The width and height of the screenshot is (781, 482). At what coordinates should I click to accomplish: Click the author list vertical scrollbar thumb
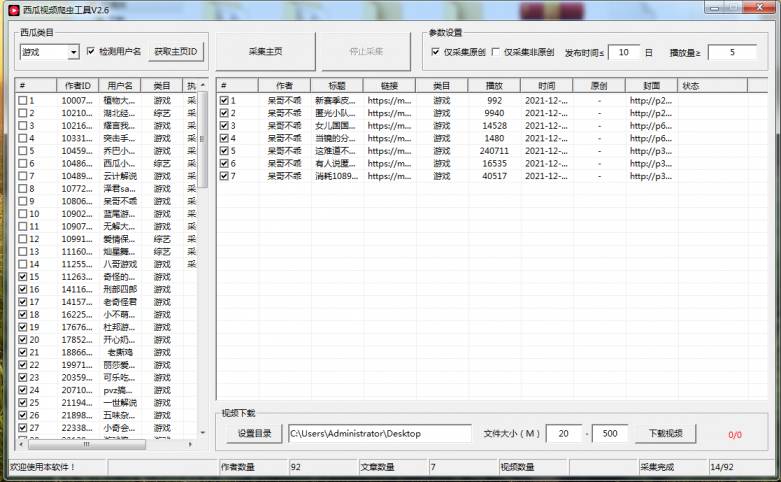click(x=203, y=139)
